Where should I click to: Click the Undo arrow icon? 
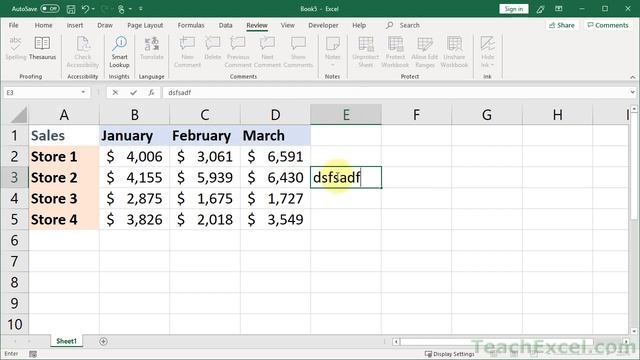(85, 9)
